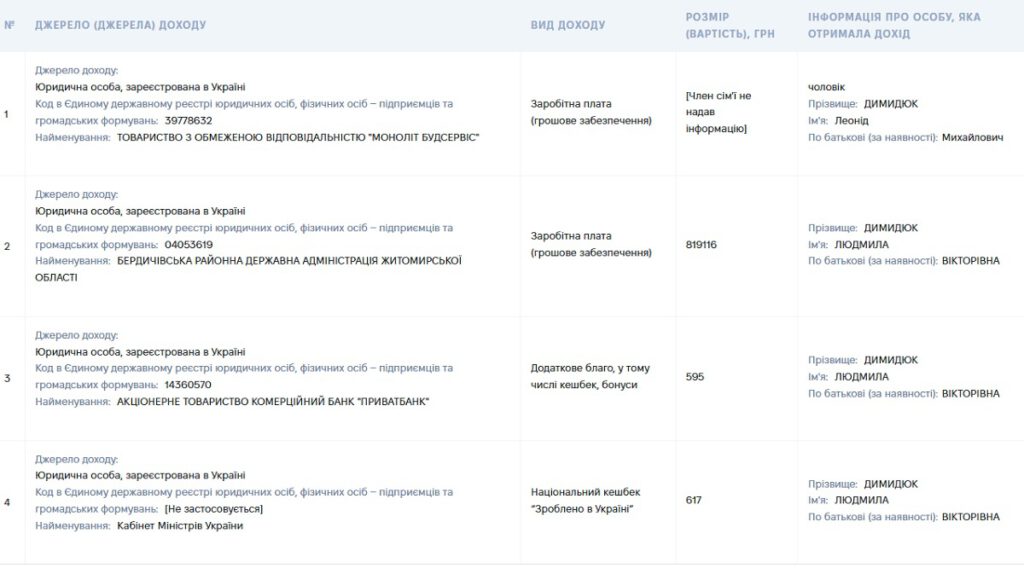The image size is (1024, 574).
Task: Click 'Ім'я:' label in the 617 row
Action: click(818, 500)
